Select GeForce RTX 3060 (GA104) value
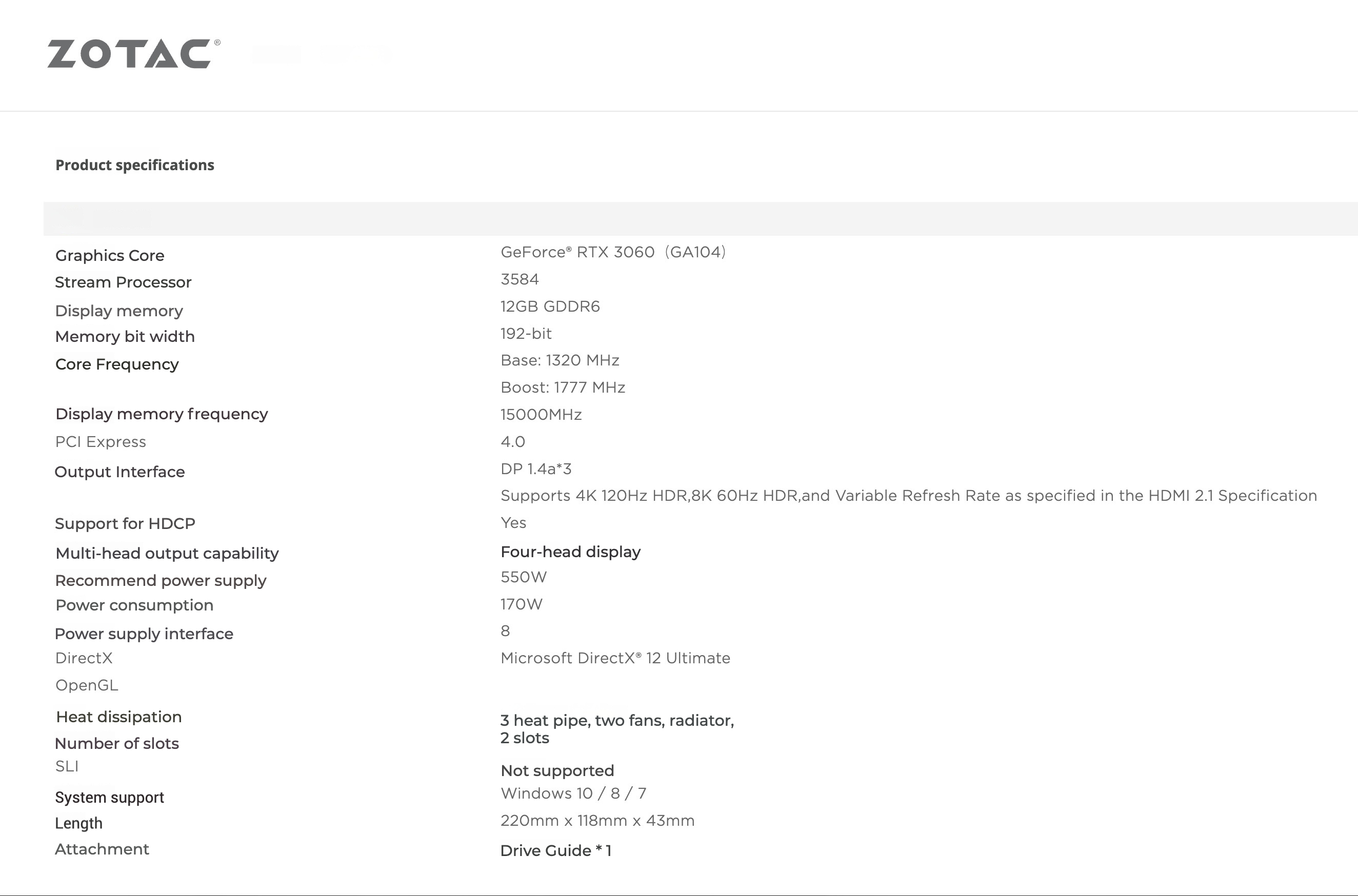Image resolution: width=1358 pixels, height=896 pixels. pos(613,252)
